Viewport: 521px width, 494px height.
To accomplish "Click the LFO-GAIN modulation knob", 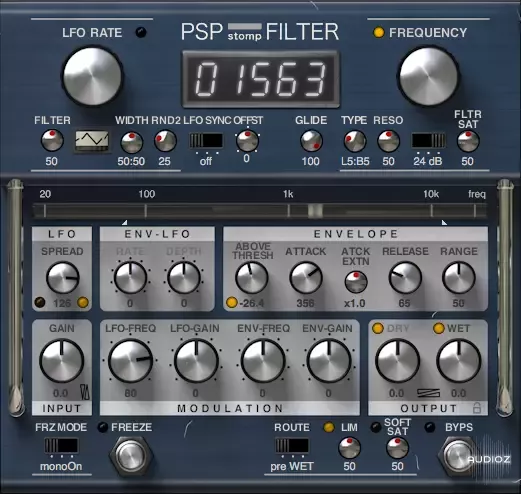I will pyautogui.click(x=196, y=361).
